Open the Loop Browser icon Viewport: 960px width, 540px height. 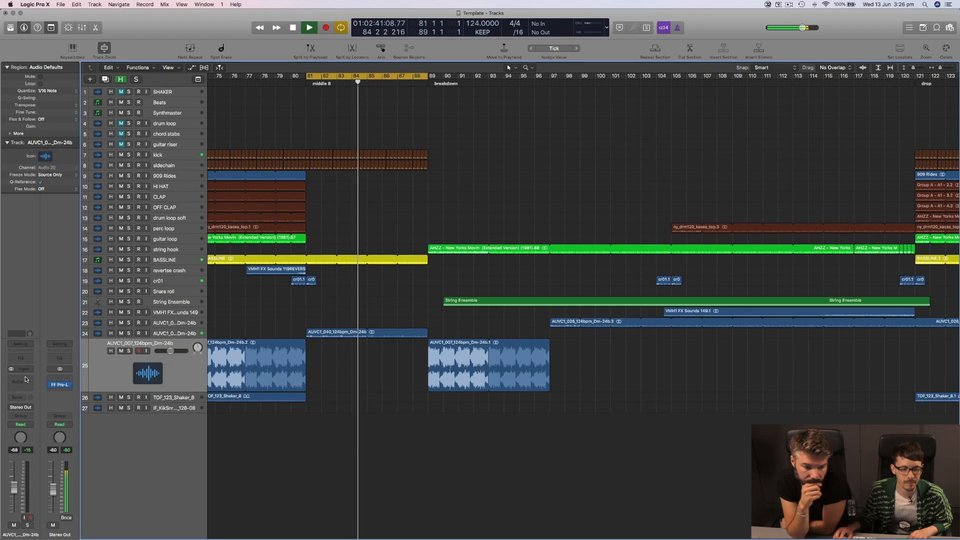tap(937, 28)
